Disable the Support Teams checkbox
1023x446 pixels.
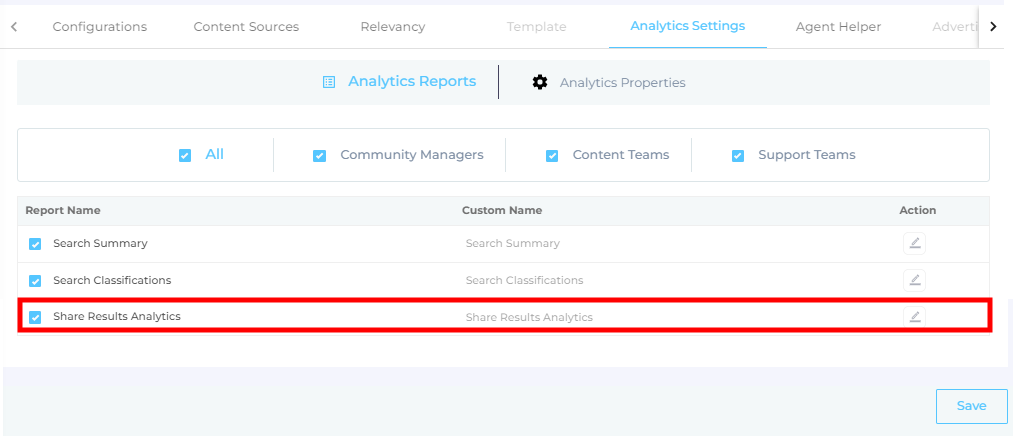738,156
